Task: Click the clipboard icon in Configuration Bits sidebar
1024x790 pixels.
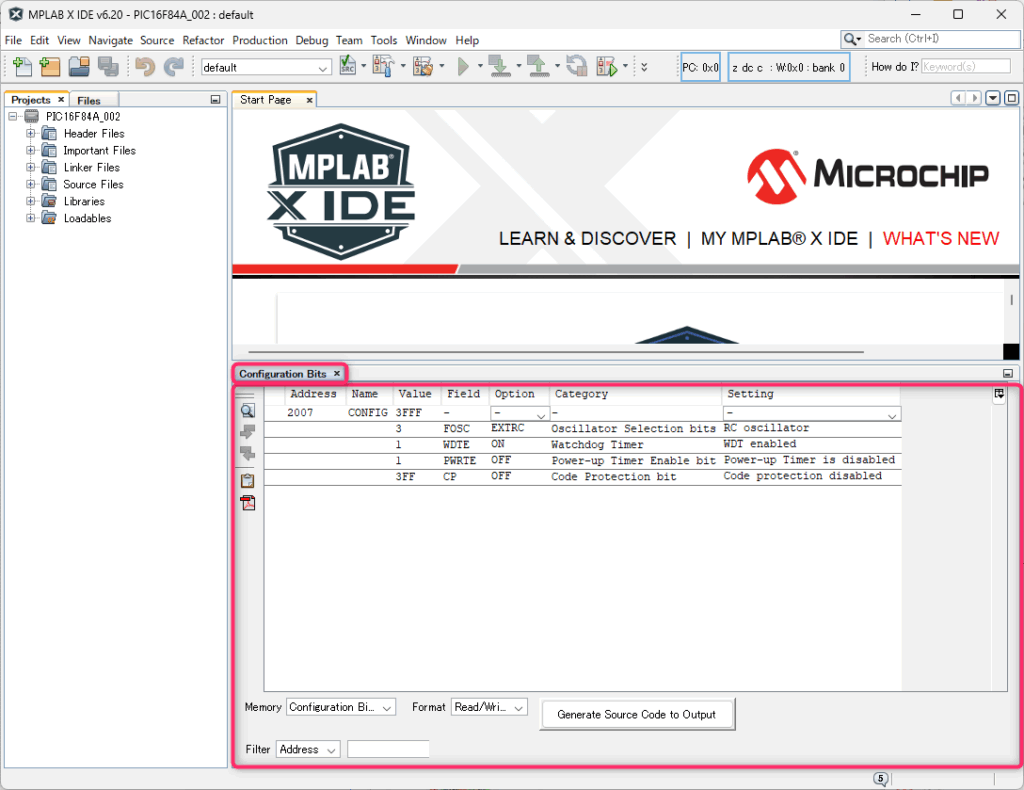Action: [x=248, y=481]
